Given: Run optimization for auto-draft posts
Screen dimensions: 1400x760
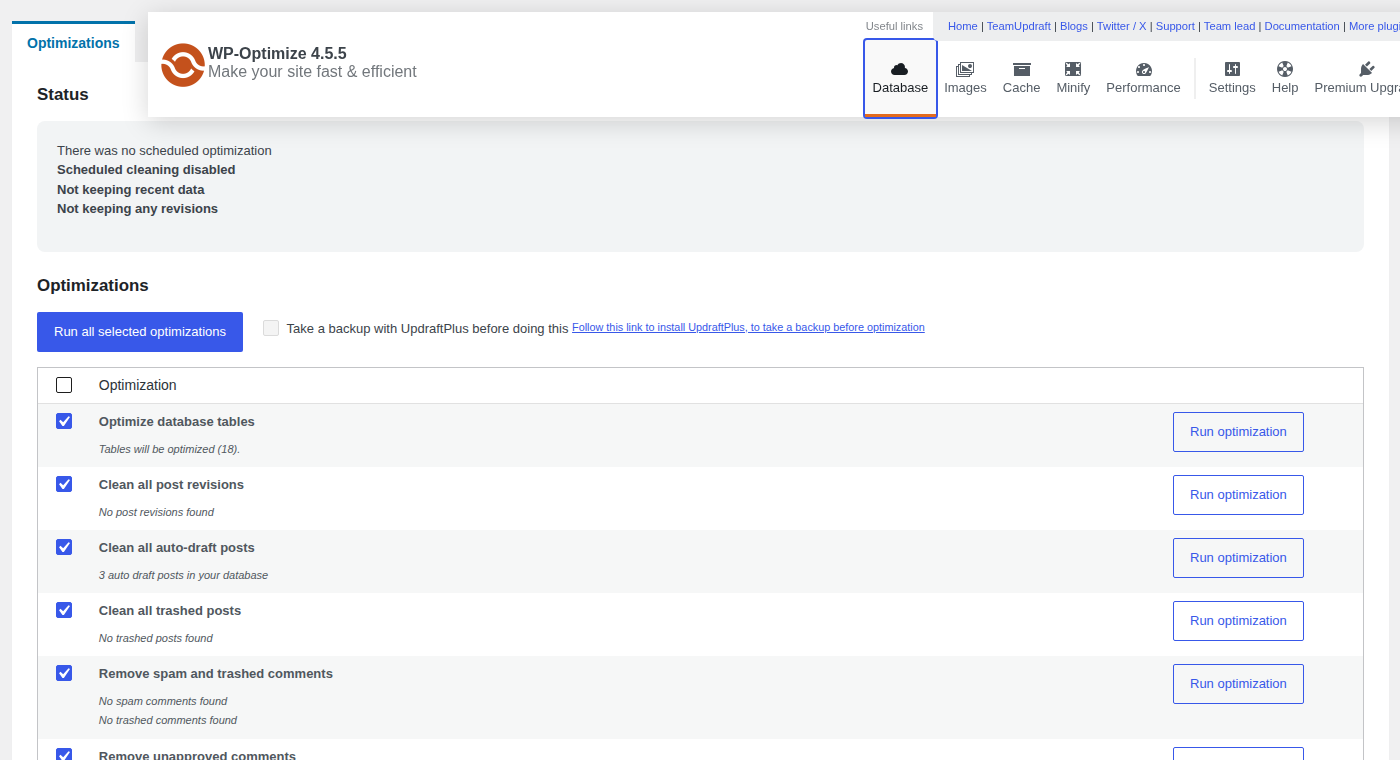Looking at the screenshot, I should tap(1238, 558).
